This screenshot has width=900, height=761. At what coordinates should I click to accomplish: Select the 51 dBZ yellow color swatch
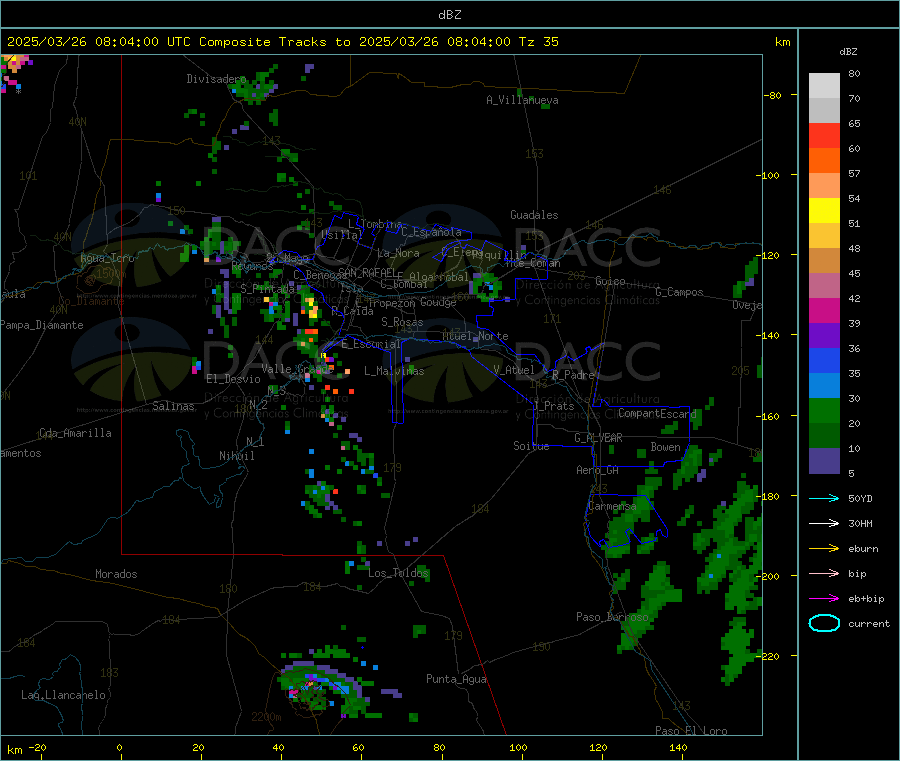pyautogui.click(x=824, y=211)
